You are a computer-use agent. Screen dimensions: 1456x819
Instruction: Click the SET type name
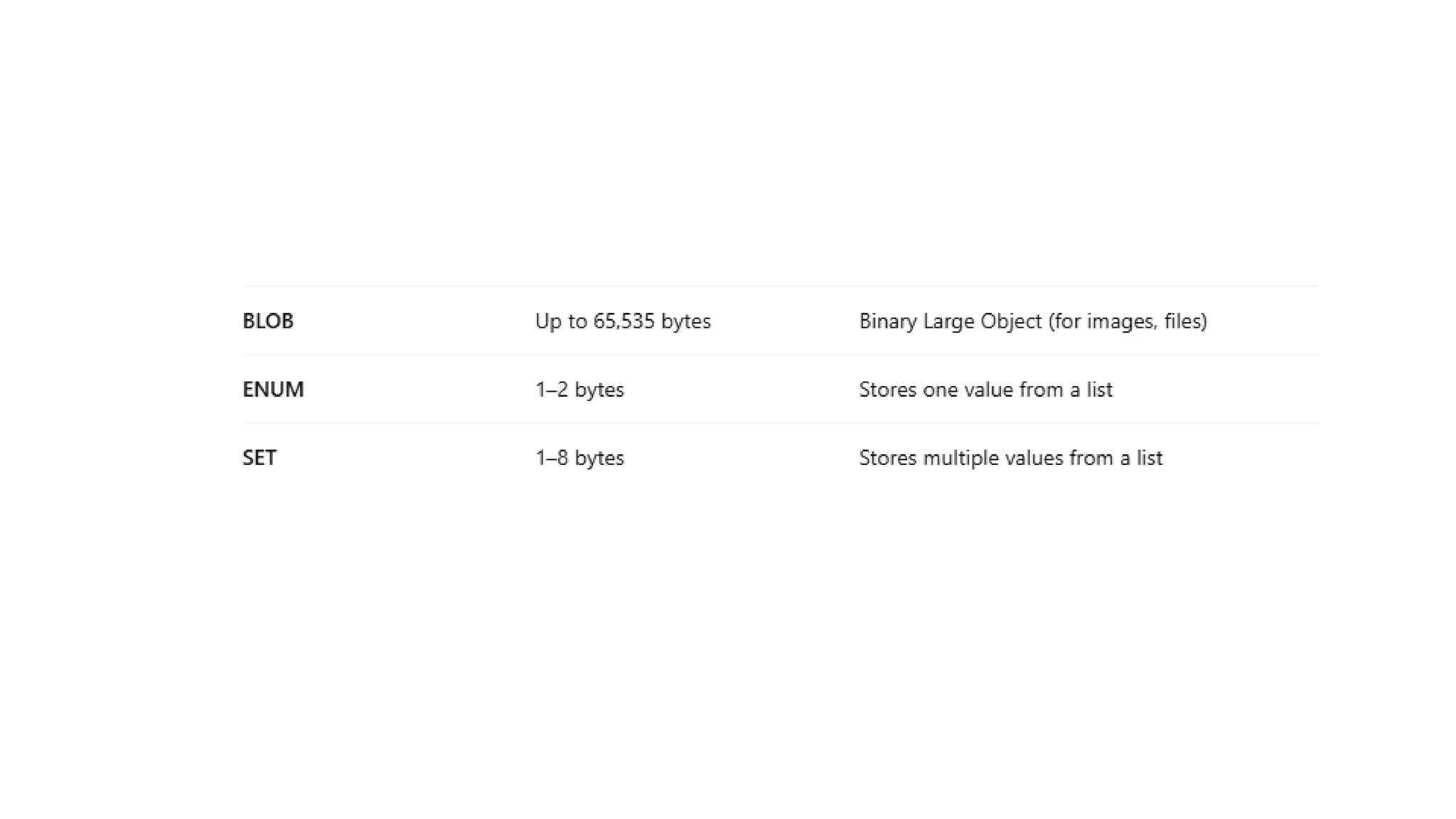259,458
